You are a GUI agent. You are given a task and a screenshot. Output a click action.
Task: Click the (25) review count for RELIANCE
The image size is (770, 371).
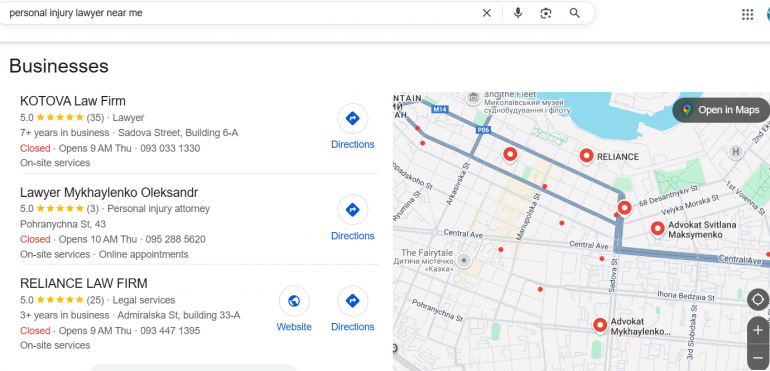[x=95, y=300]
